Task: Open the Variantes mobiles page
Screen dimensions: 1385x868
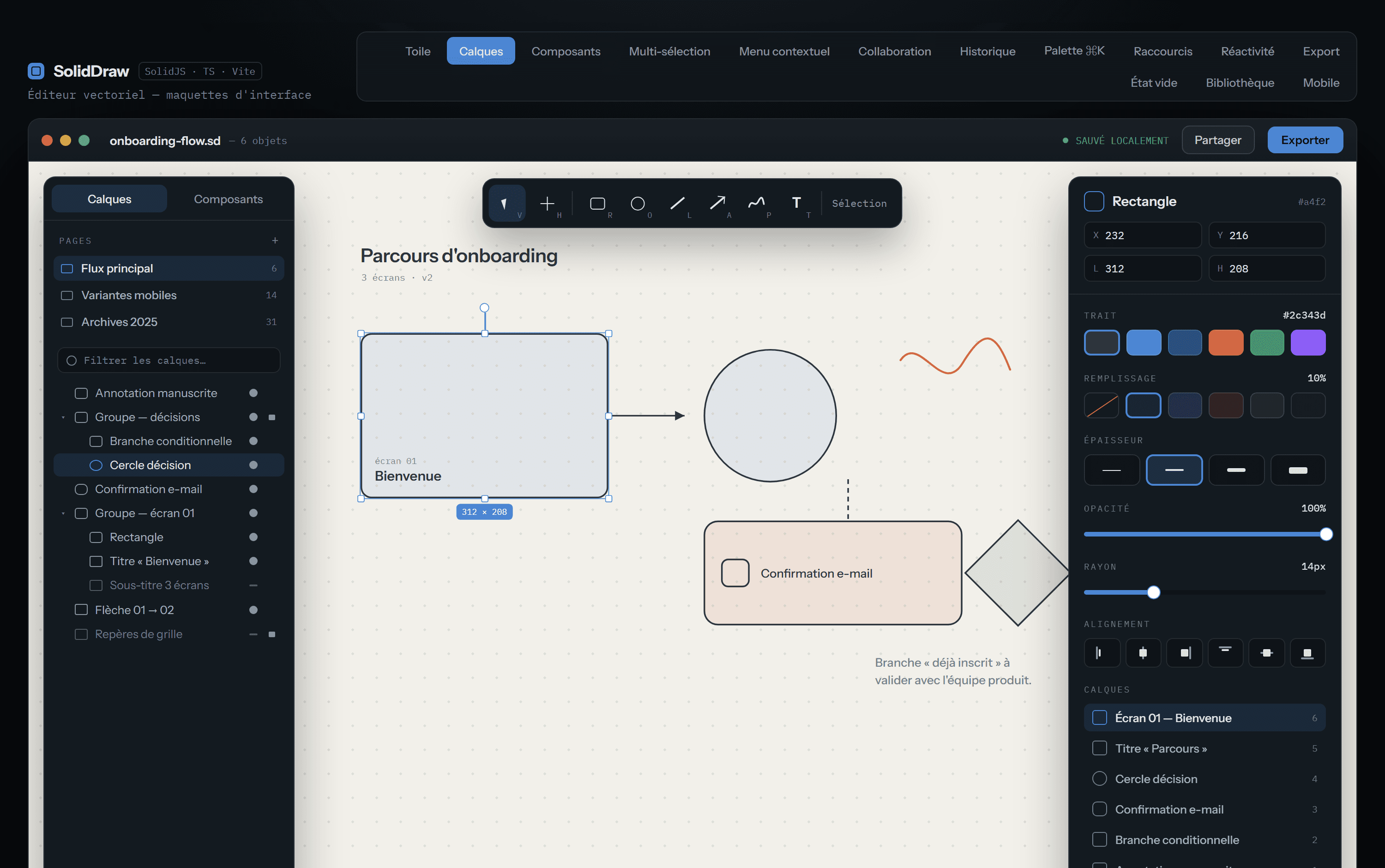Action: tap(169, 295)
